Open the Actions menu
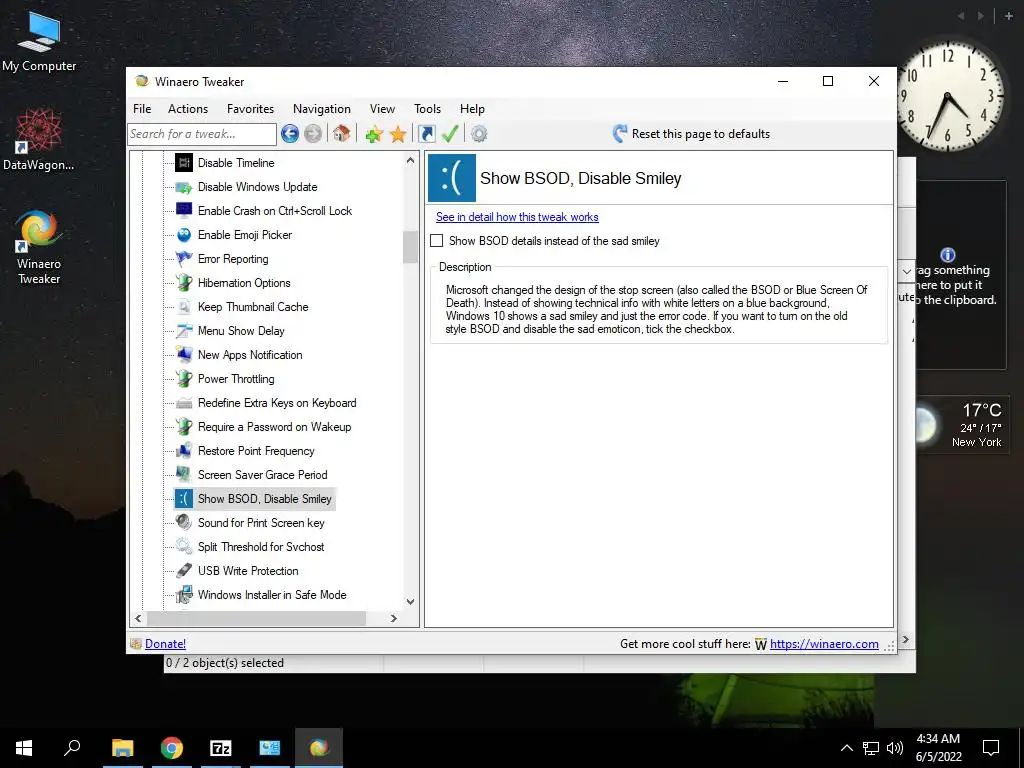 [187, 109]
